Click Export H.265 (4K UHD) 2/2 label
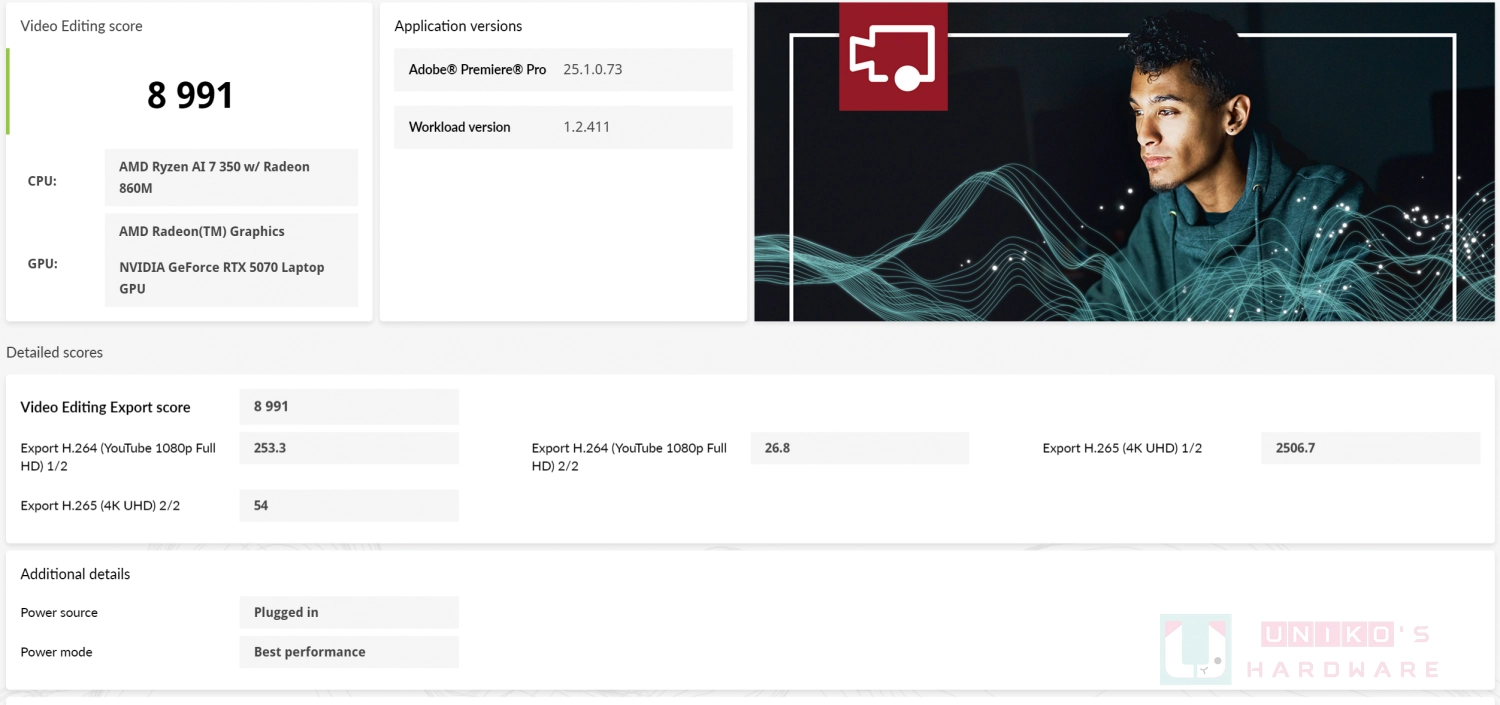Image resolution: width=1500 pixels, height=705 pixels. (100, 505)
